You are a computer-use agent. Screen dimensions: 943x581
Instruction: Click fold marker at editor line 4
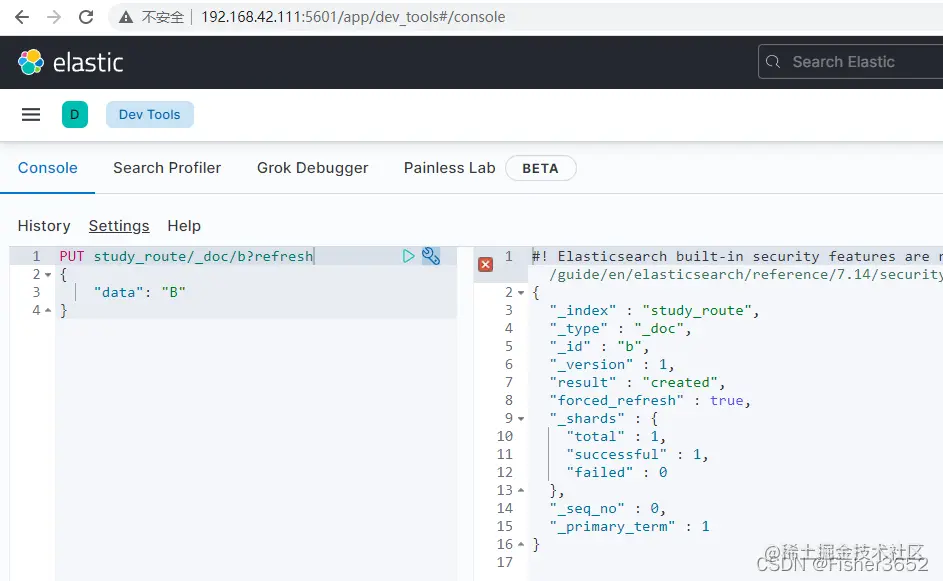[48, 310]
